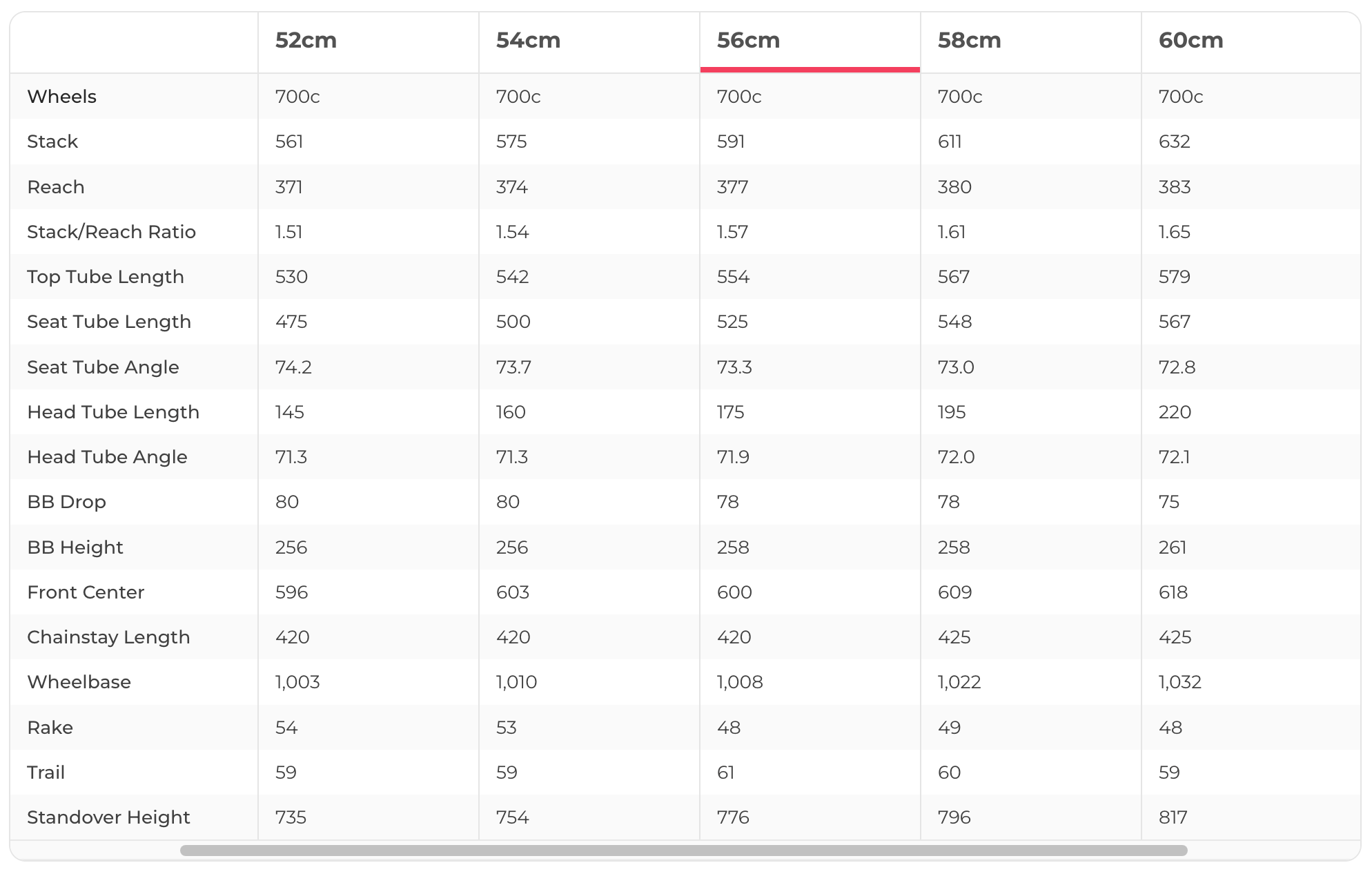Image resolution: width=1372 pixels, height=874 pixels.
Task: Click the Head Tube Angle row label
Action: coord(107,457)
